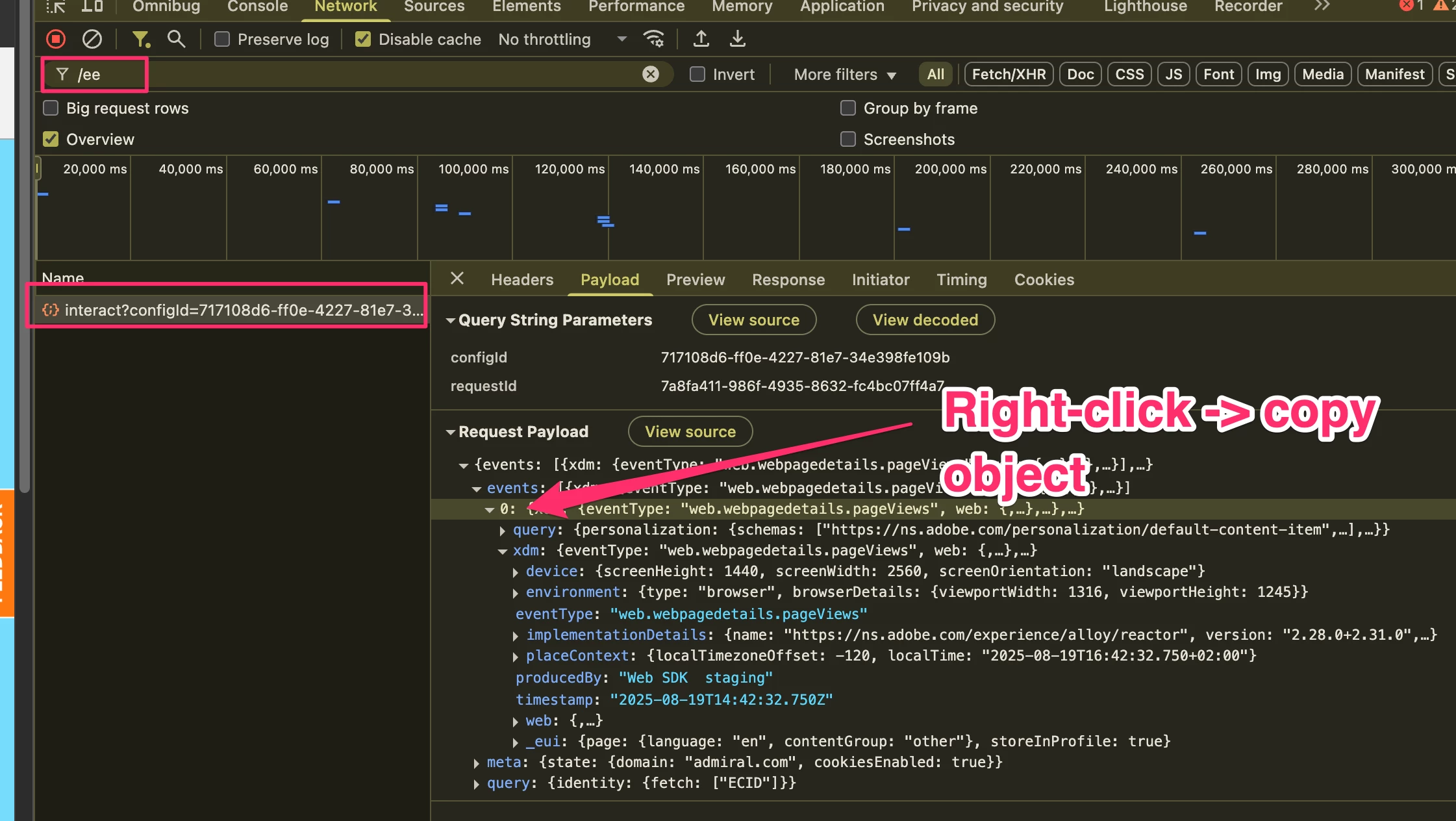This screenshot has width=1456, height=821.
Task: Open the Console panel tab
Action: [x=257, y=6]
